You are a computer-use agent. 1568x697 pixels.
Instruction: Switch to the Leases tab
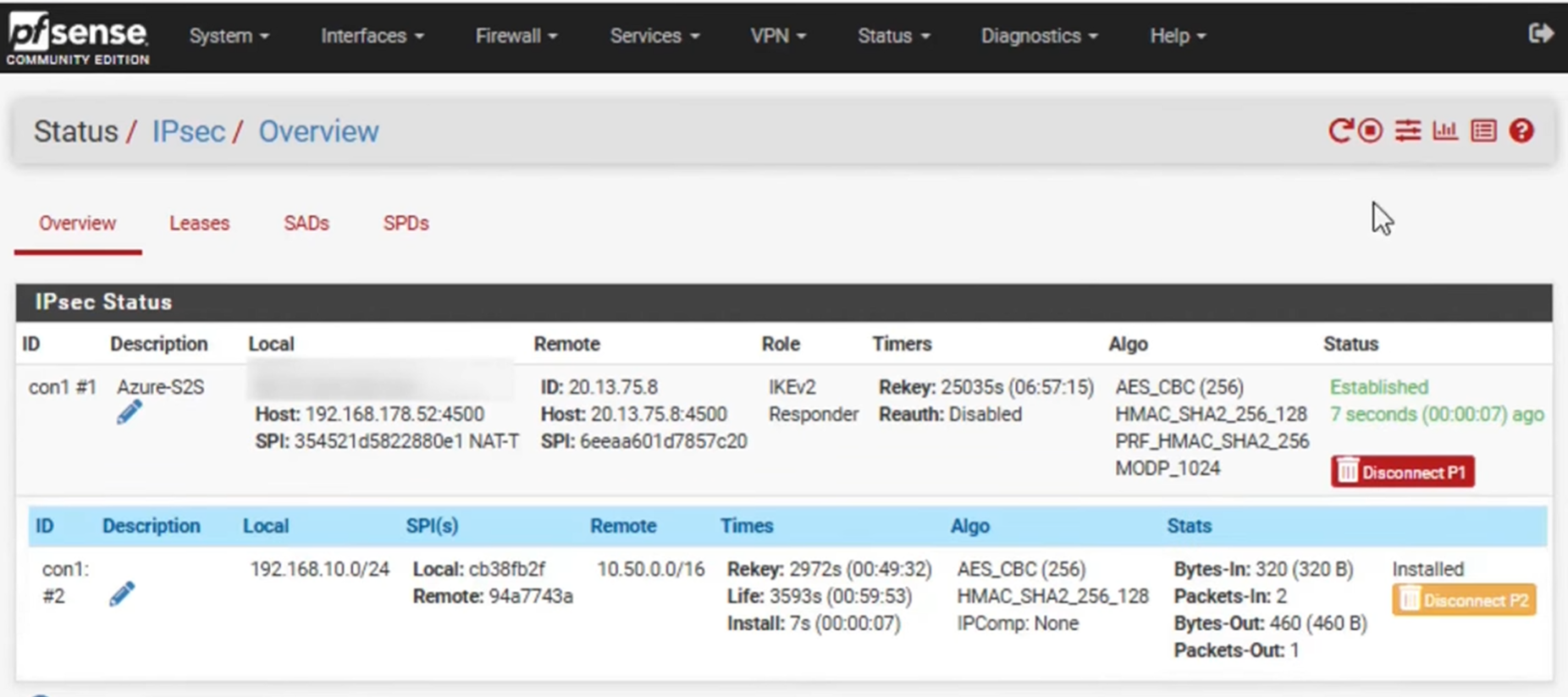tap(199, 224)
